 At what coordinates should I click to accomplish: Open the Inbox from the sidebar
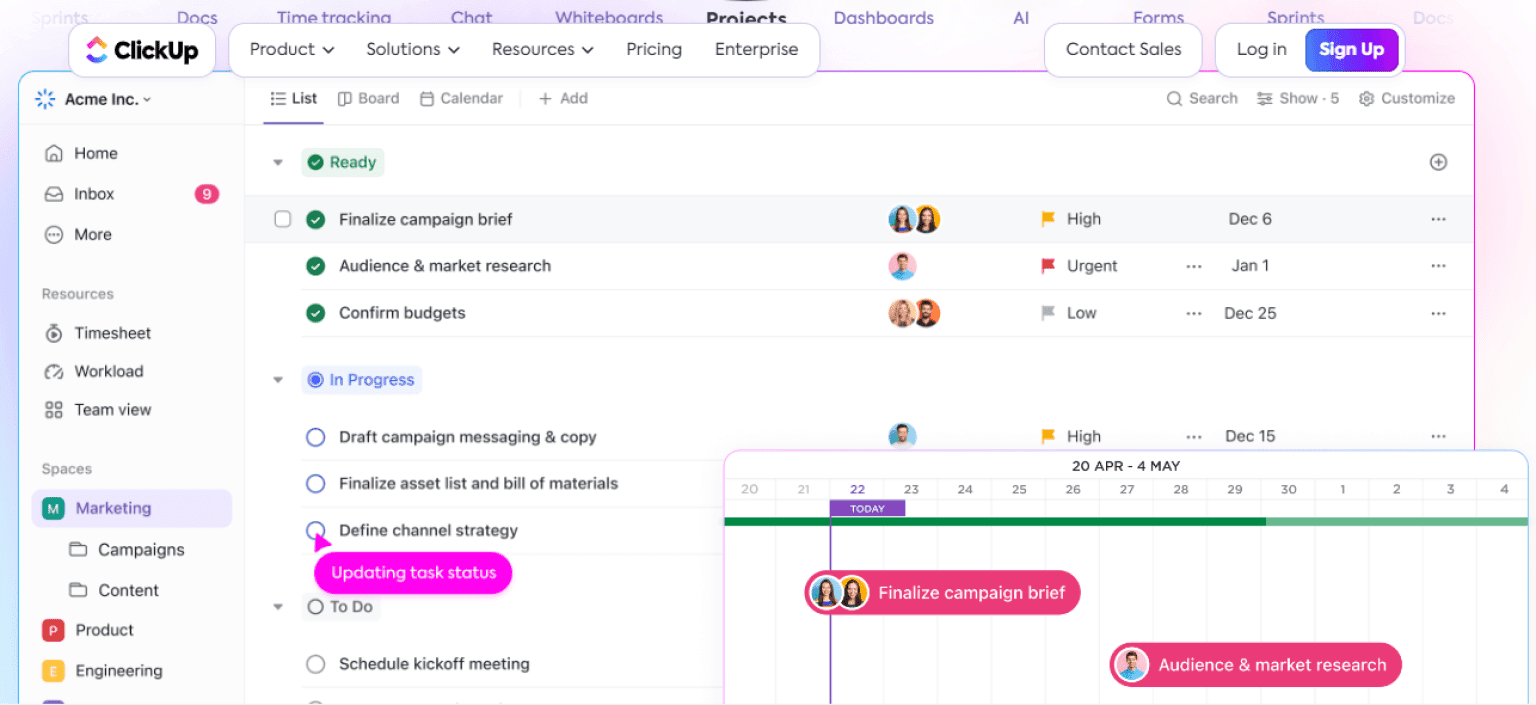[92, 194]
